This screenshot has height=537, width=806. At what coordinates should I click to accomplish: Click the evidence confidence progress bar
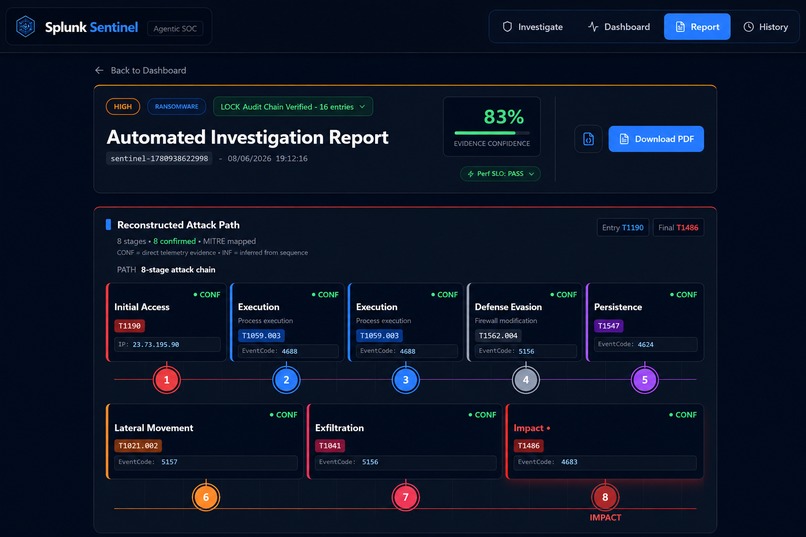pyautogui.click(x=491, y=133)
